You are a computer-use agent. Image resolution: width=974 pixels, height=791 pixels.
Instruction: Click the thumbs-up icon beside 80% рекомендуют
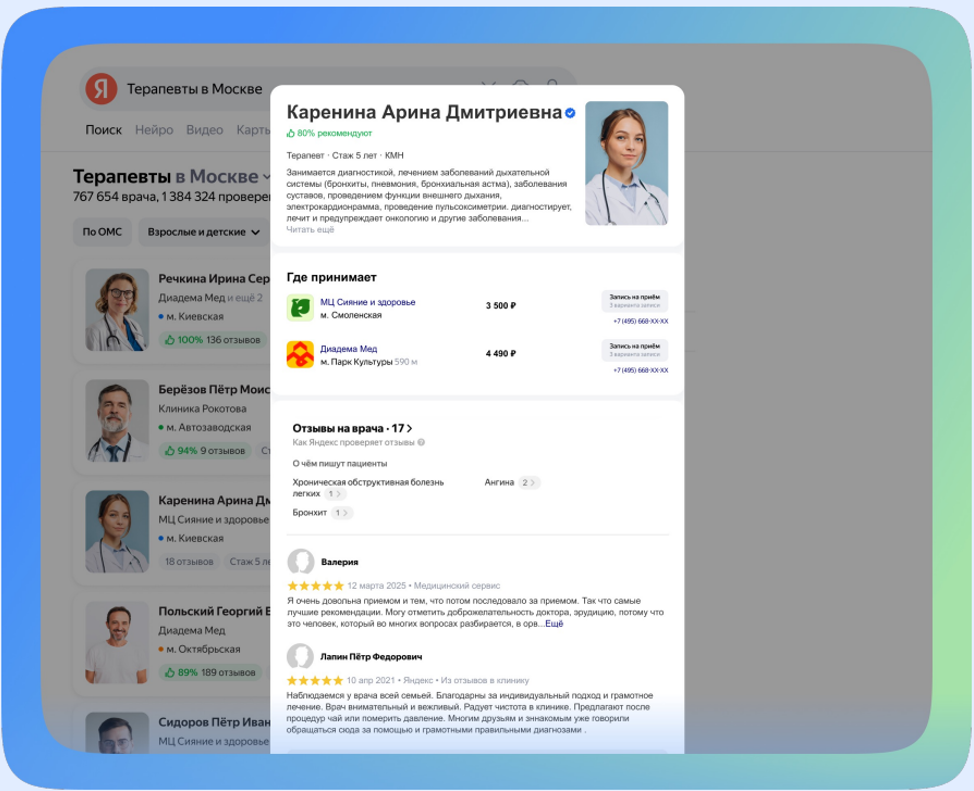[290, 133]
